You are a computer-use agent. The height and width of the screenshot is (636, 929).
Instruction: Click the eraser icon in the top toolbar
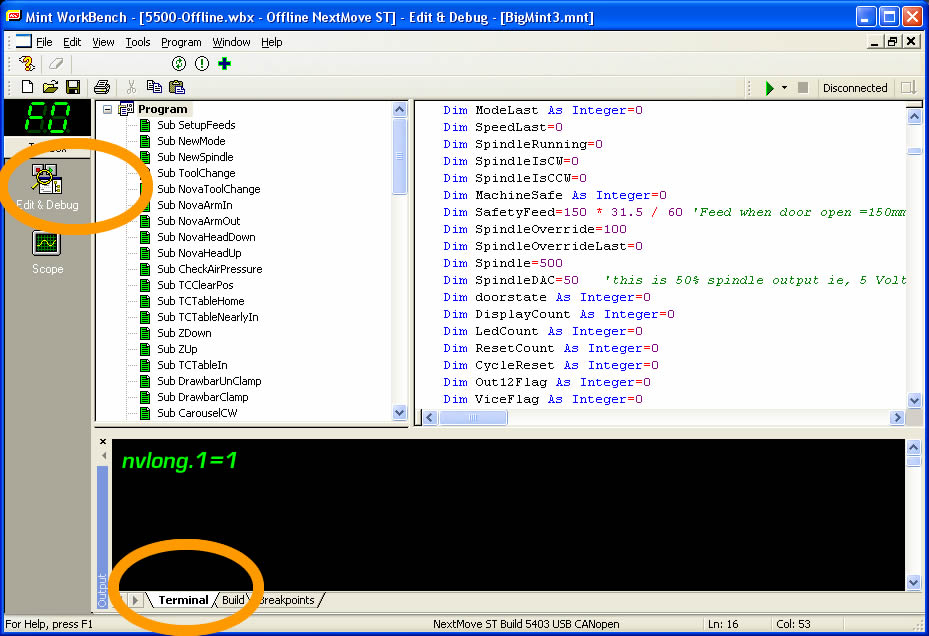[56, 63]
